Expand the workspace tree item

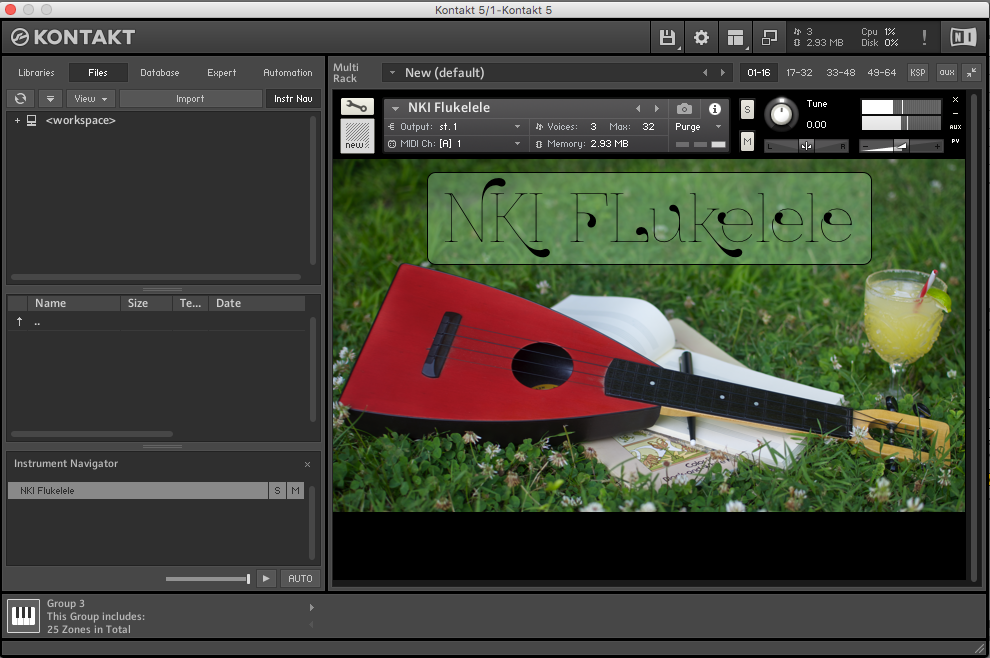pyautogui.click(x=17, y=121)
